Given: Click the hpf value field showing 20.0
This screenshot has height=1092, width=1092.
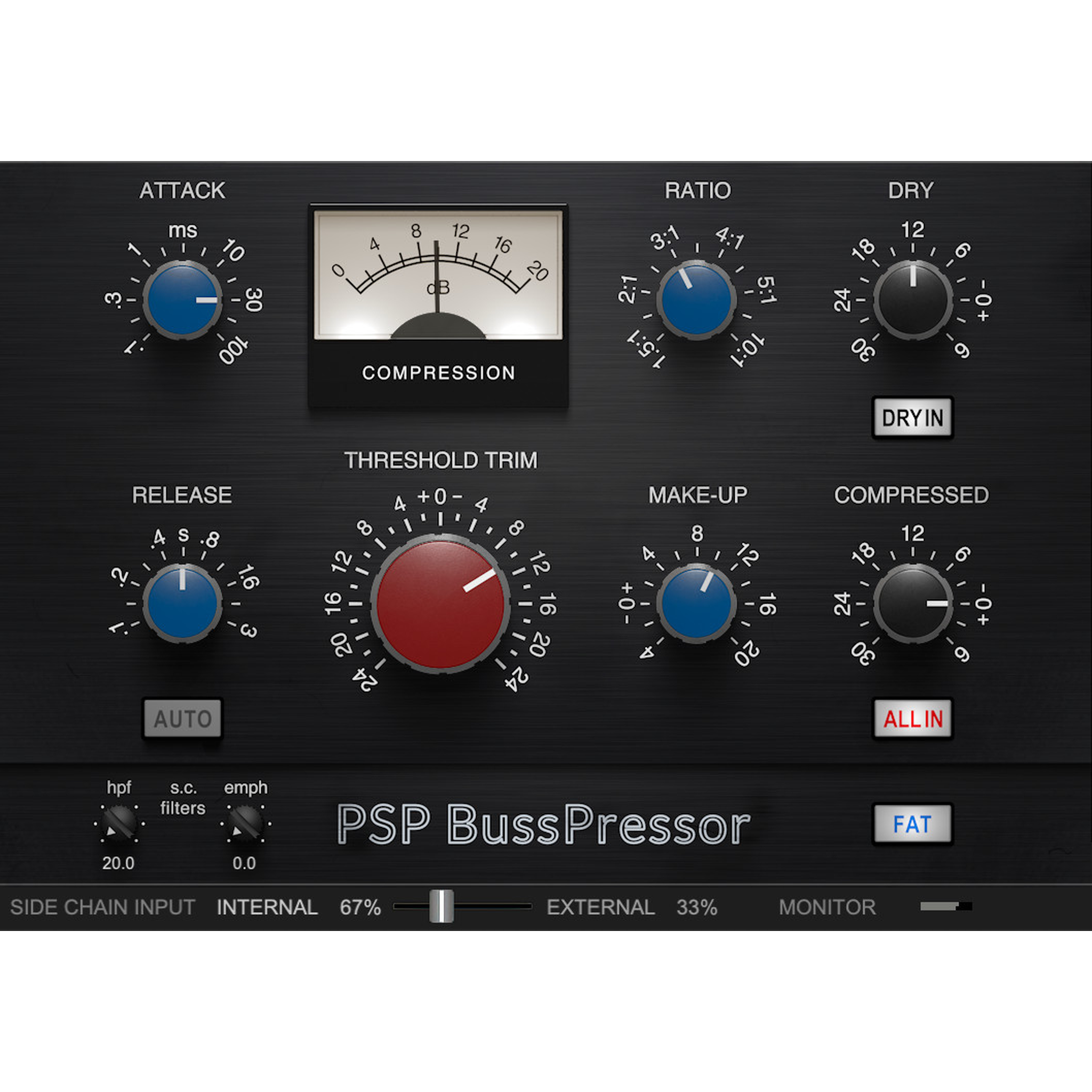Looking at the screenshot, I should point(118,863).
